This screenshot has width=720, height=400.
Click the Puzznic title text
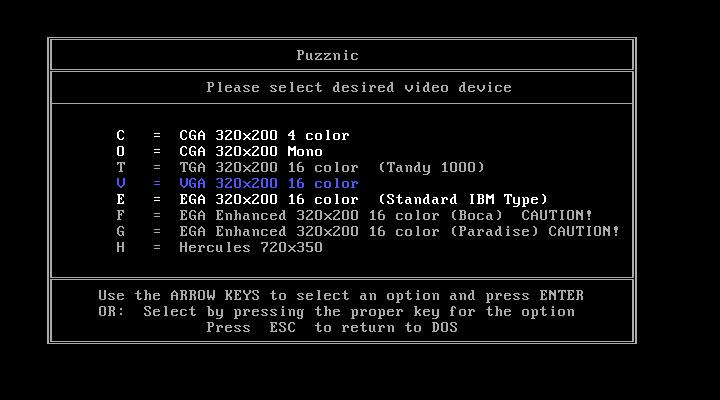pos(327,56)
